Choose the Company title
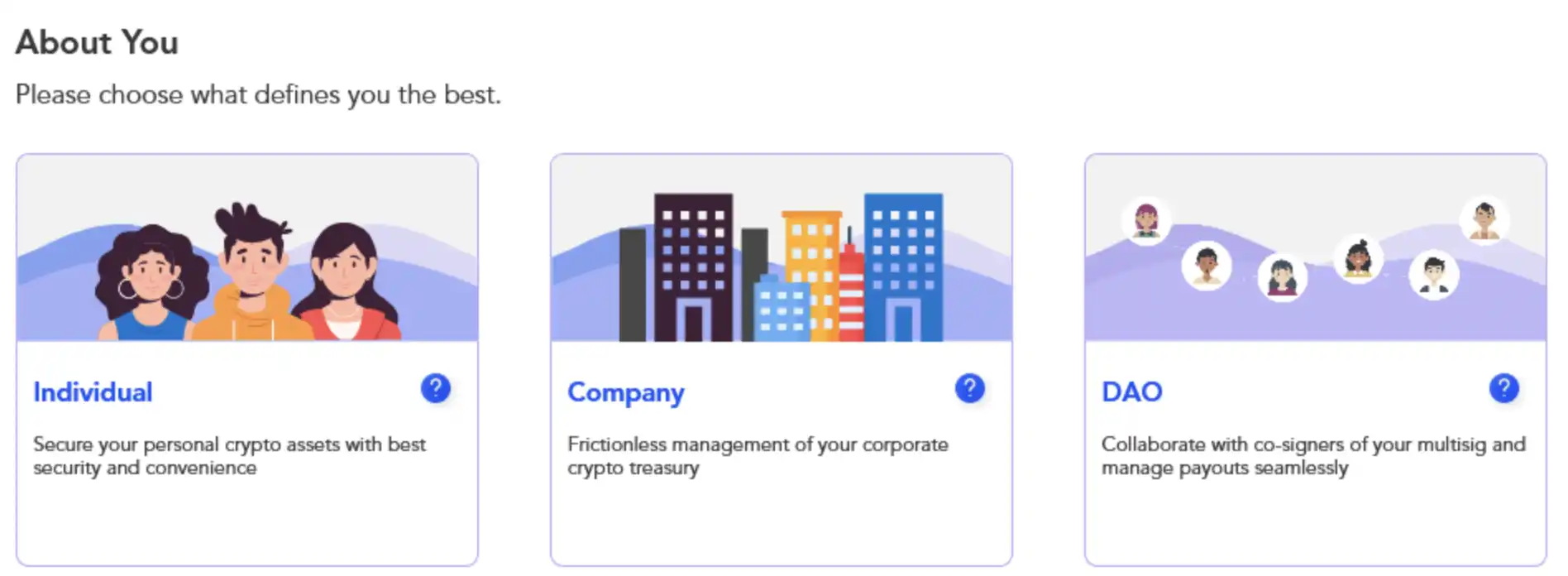Viewport: 1568px width, 576px height. 626,392
